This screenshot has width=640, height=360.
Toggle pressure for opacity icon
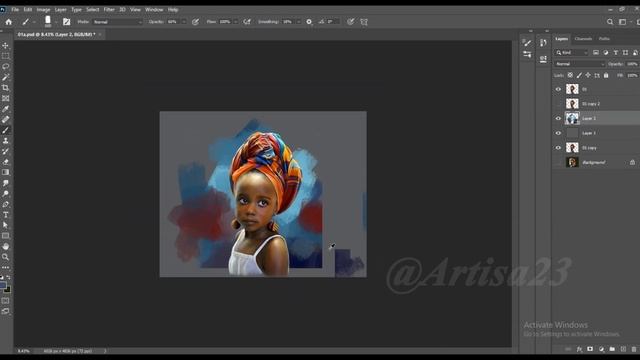click(196, 22)
